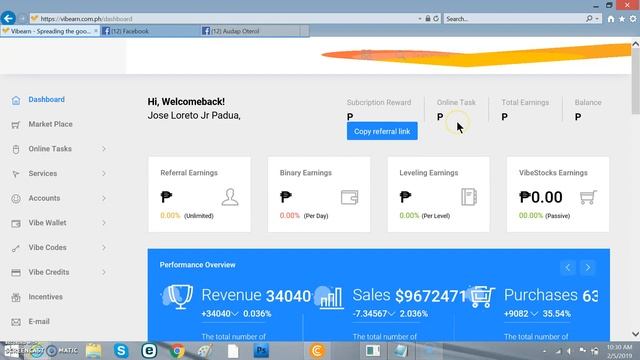This screenshot has height=360, width=640.
Task: Click the wallet icon in Binary Earnings card
Action: pyautogui.click(x=349, y=197)
